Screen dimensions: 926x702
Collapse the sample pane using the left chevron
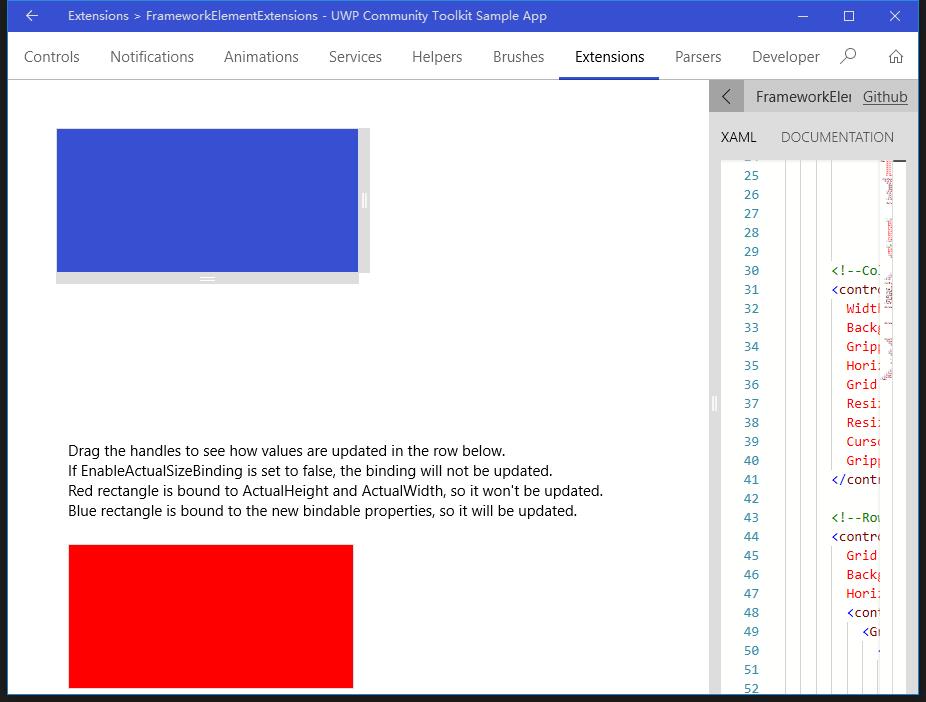(x=726, y=96)
